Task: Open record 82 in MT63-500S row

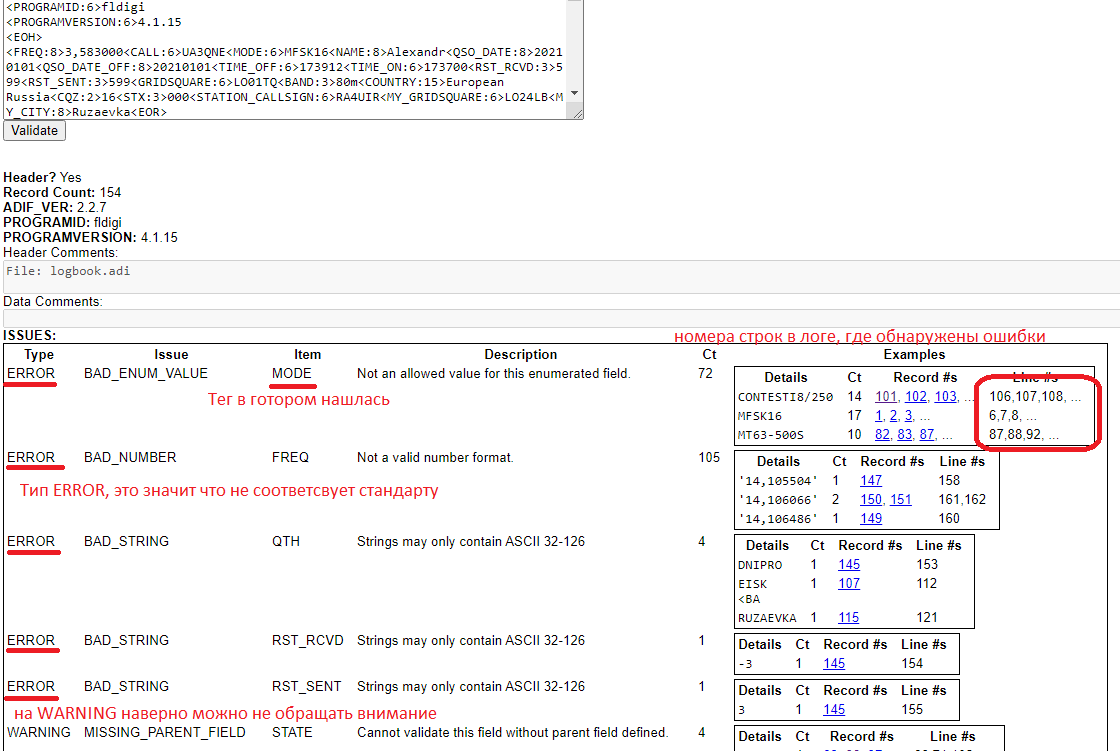Action: coord(883,435)
